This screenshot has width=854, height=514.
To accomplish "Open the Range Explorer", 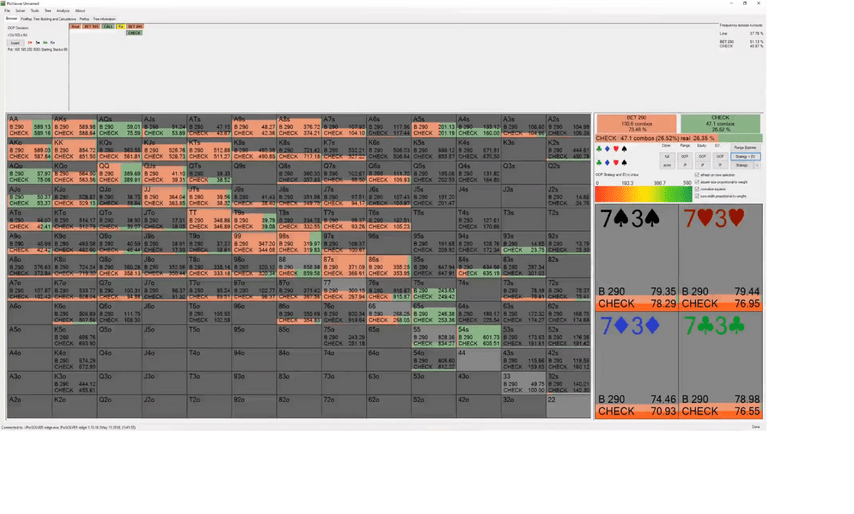I will pyautogui.click(x=745, y=147).
